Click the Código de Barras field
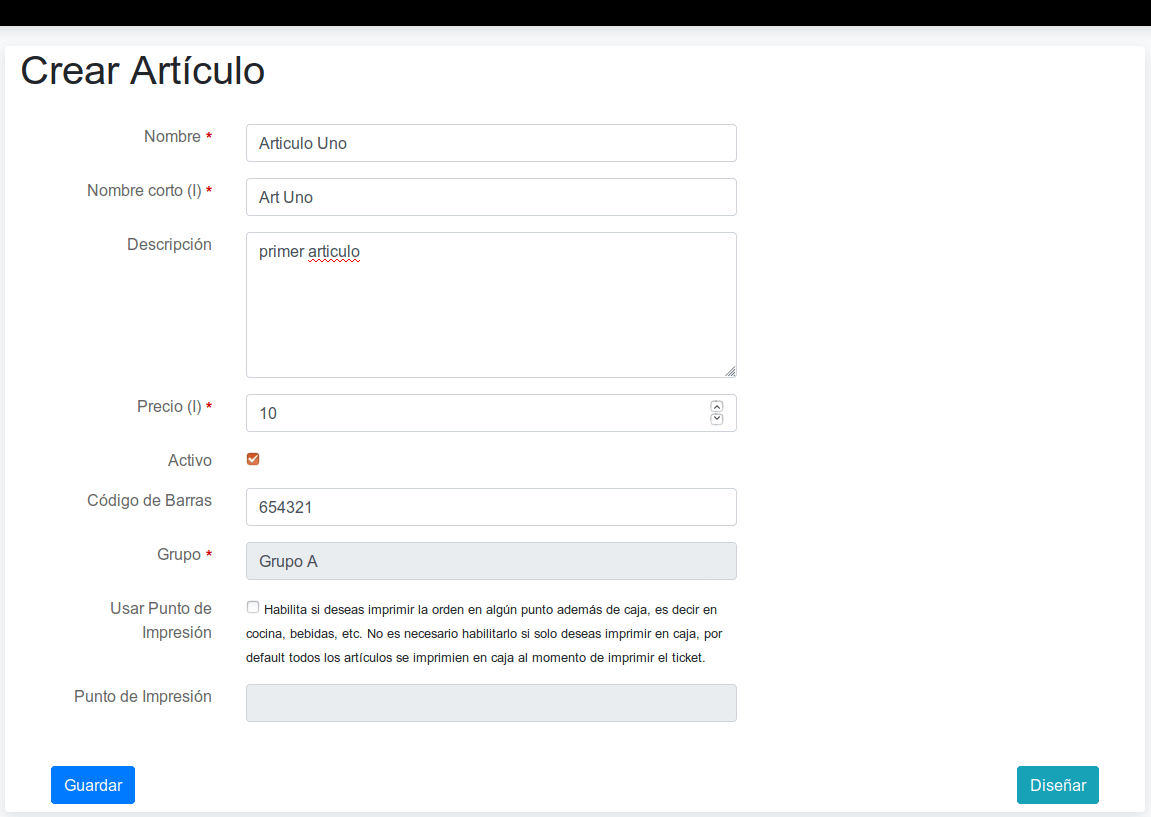 [x=490, y=507]
